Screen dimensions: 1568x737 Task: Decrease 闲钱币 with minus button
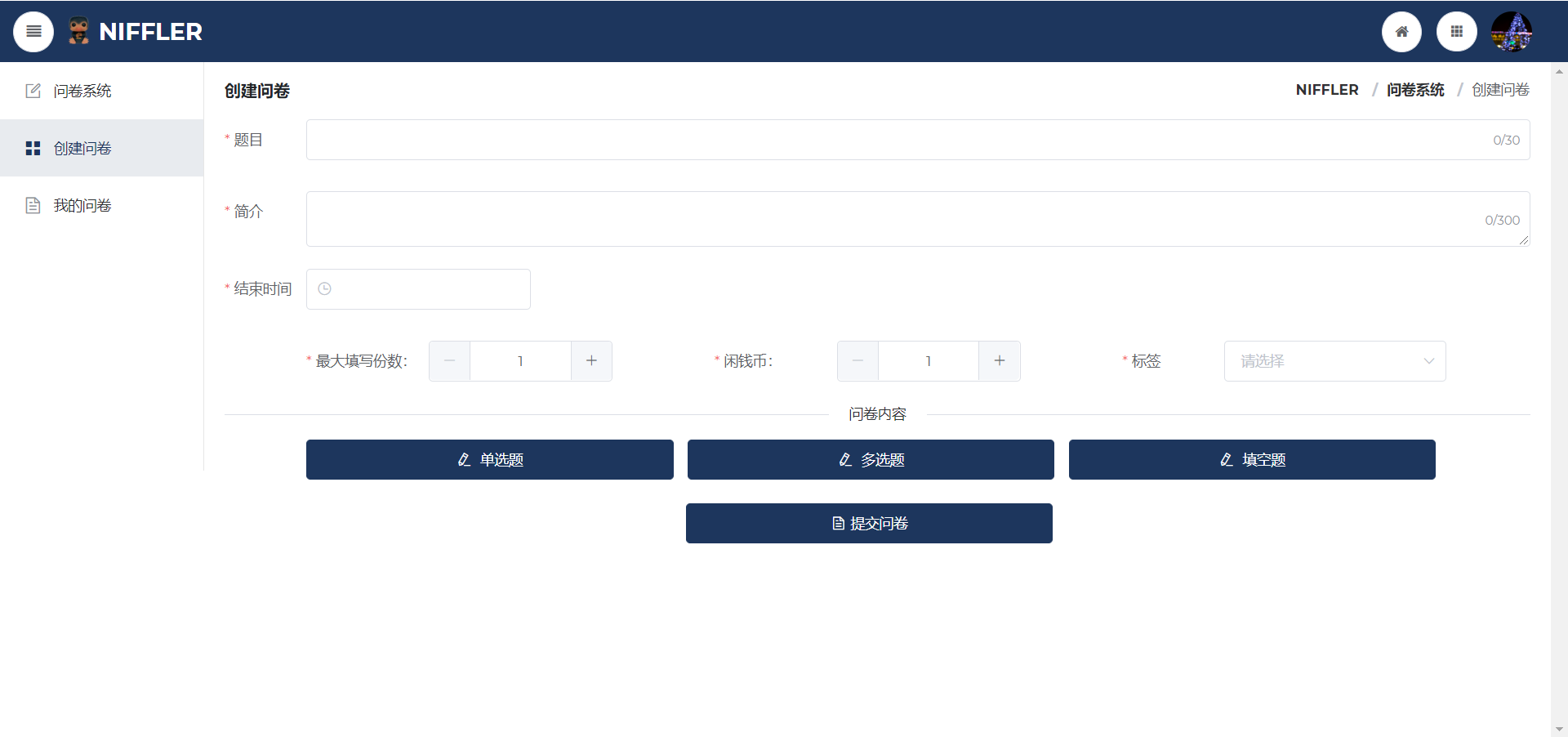(x=857, y=361)
